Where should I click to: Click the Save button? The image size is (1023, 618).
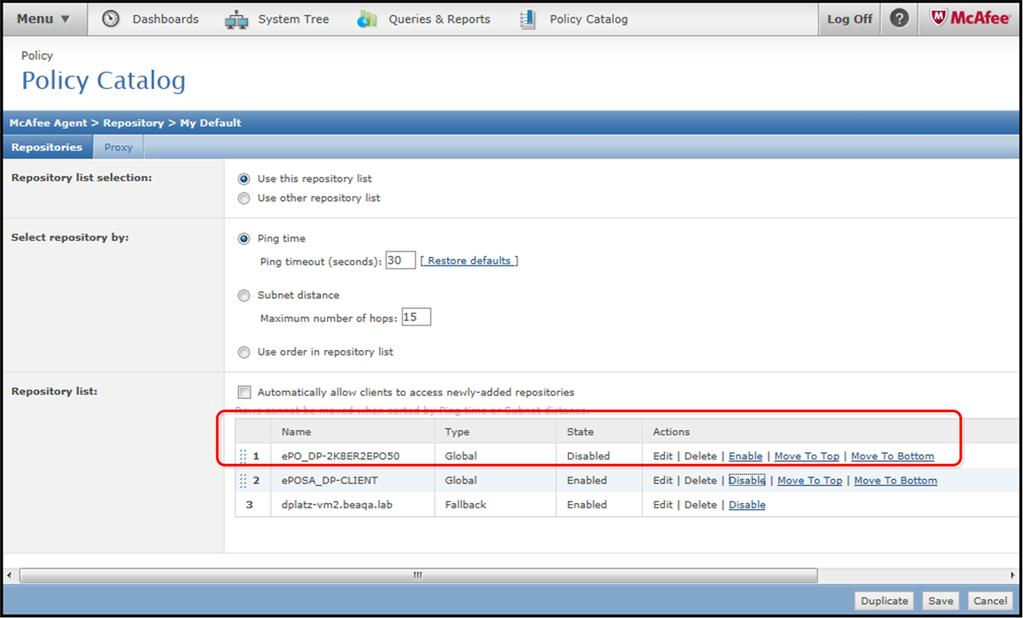pyautogui.click(x=941, y=601)
